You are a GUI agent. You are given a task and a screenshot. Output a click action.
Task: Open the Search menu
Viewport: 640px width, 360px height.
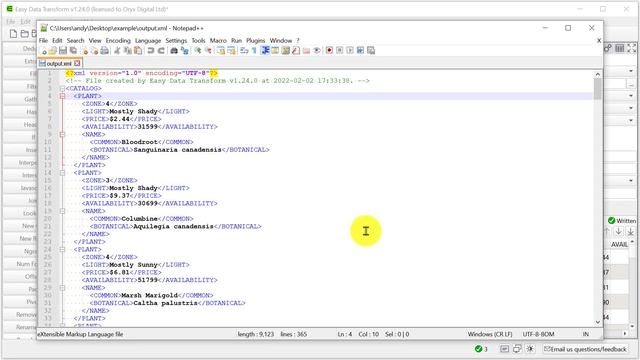(x=76, y=40)
